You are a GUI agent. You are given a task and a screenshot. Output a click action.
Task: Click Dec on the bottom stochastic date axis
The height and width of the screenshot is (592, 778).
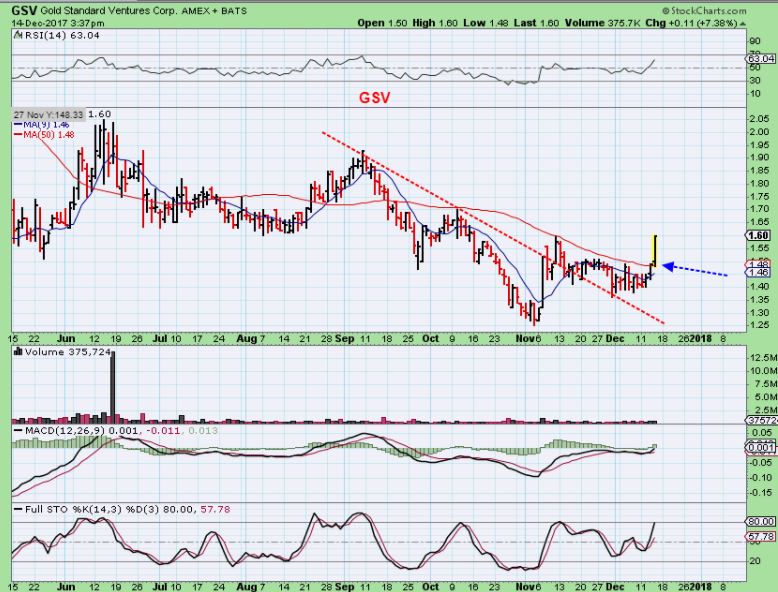615,586
